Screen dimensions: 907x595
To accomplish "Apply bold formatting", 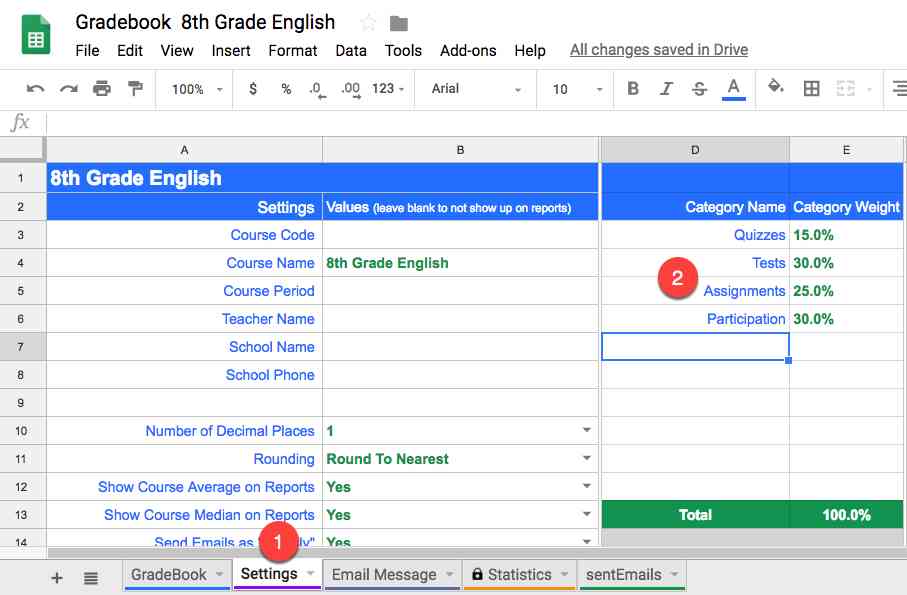I will click(x=632, y=89).
